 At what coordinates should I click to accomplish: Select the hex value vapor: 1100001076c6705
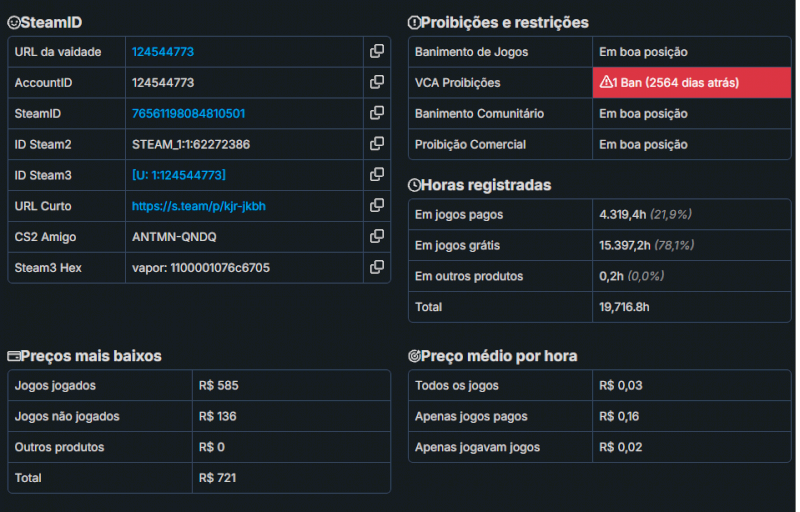pyautogui.click(x=201, y=268)
